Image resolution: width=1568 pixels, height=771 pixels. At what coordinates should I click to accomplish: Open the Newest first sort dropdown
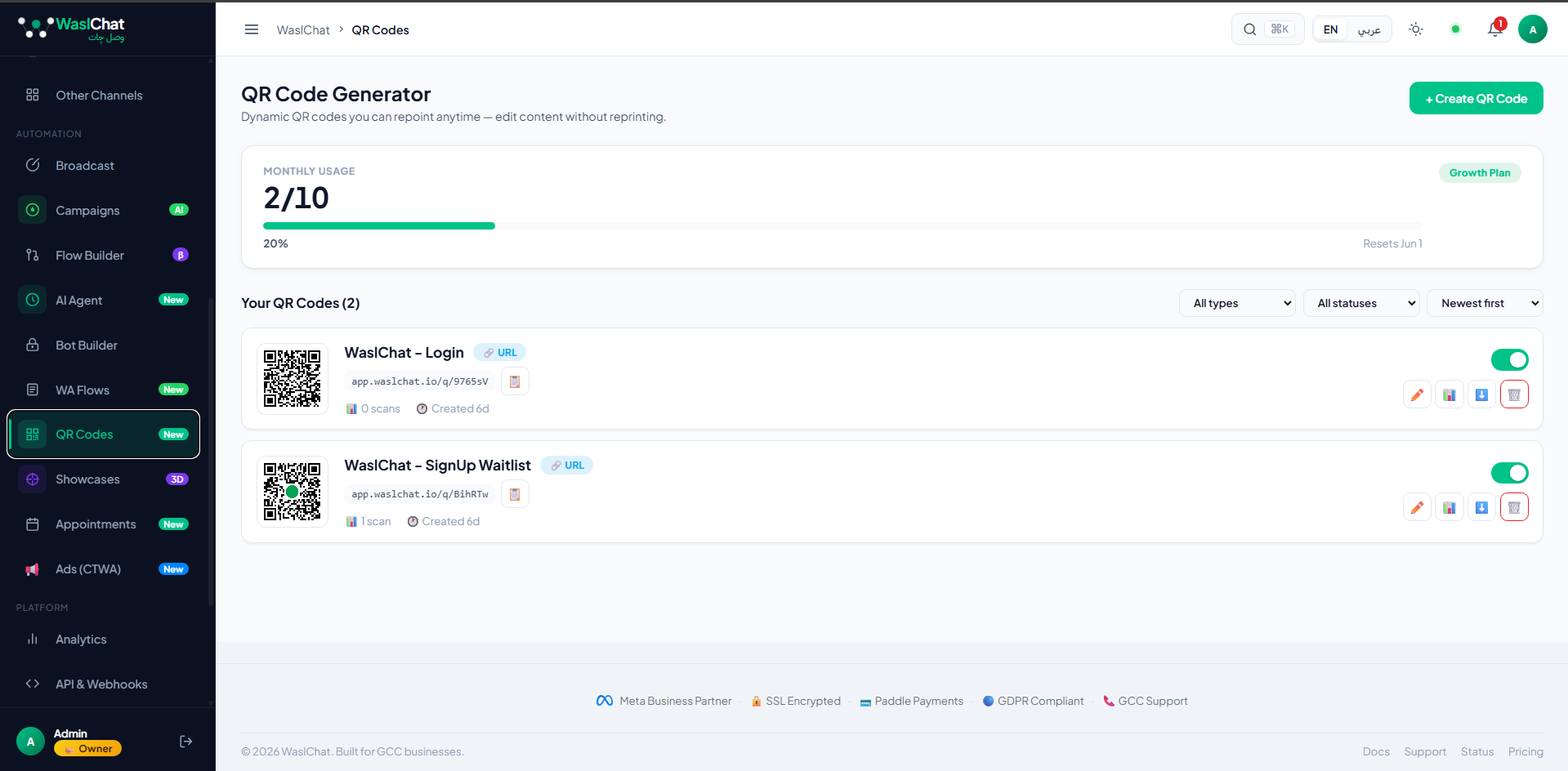pos(1485,303)
